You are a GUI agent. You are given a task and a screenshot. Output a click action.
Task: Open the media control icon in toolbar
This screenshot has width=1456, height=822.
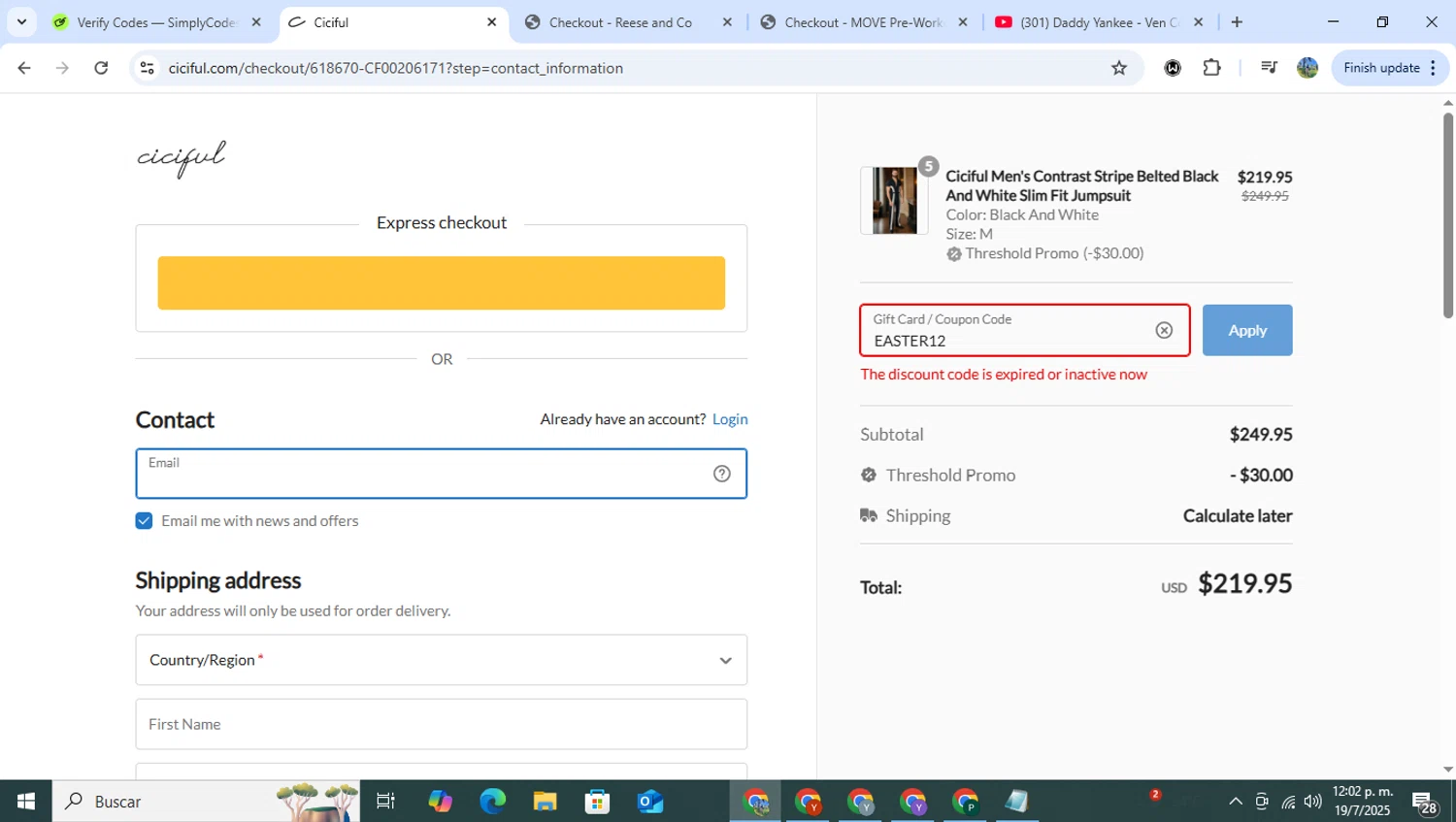1269,68
